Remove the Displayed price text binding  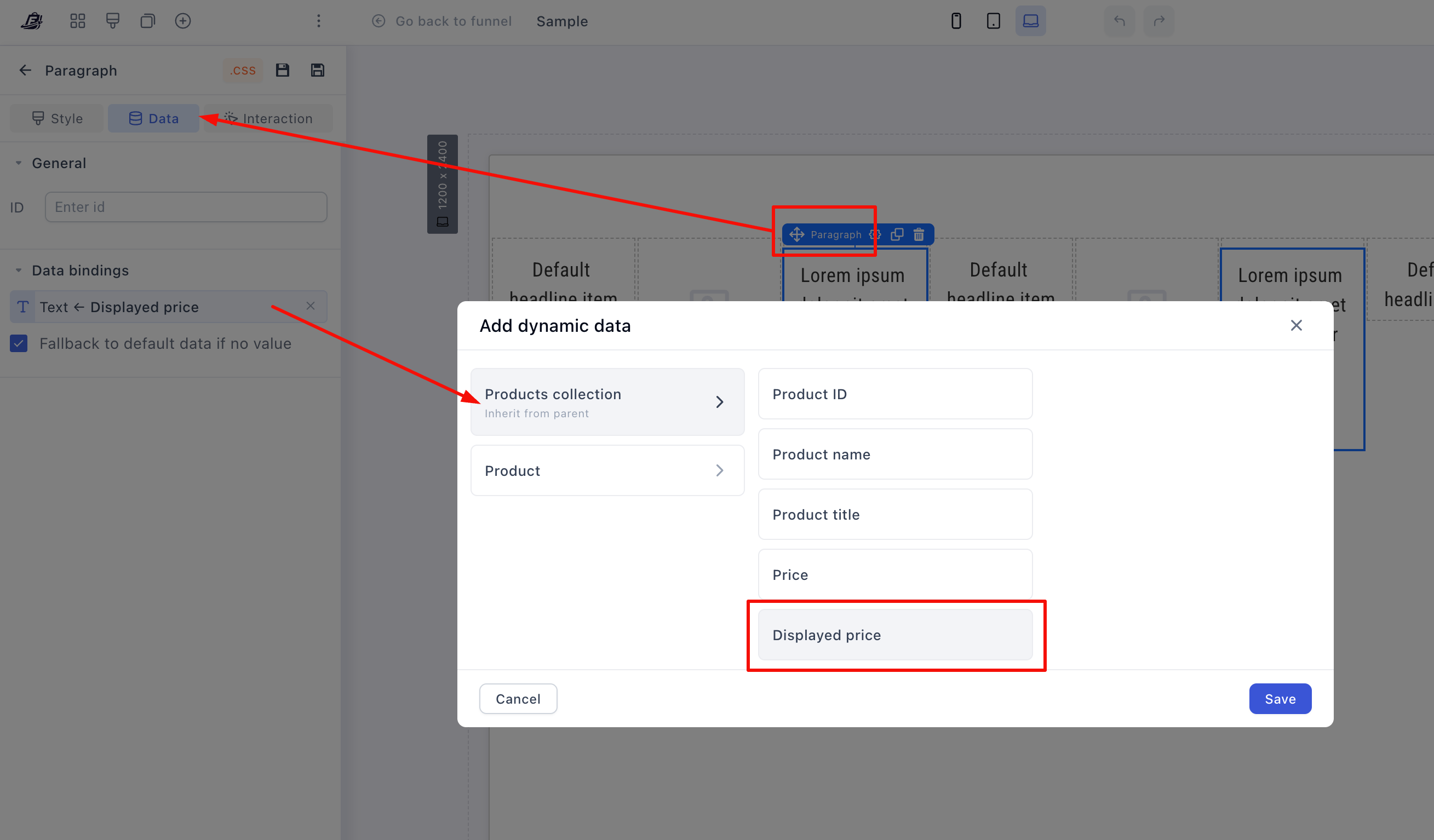(x=311, y=306)
